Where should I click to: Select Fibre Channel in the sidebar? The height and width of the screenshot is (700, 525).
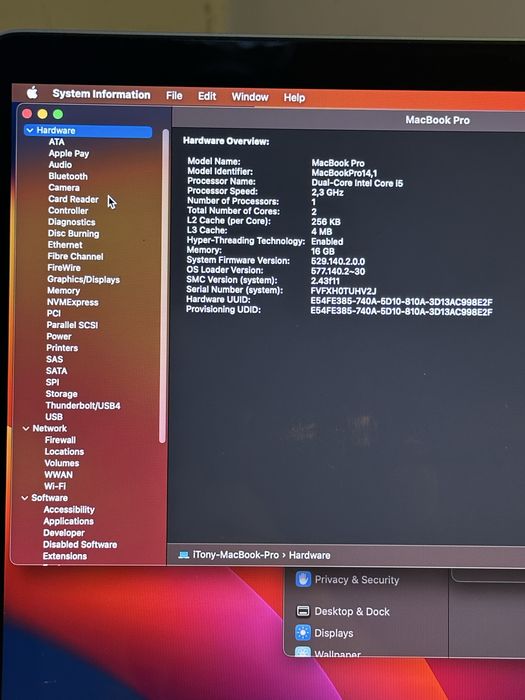click(75, 256)
